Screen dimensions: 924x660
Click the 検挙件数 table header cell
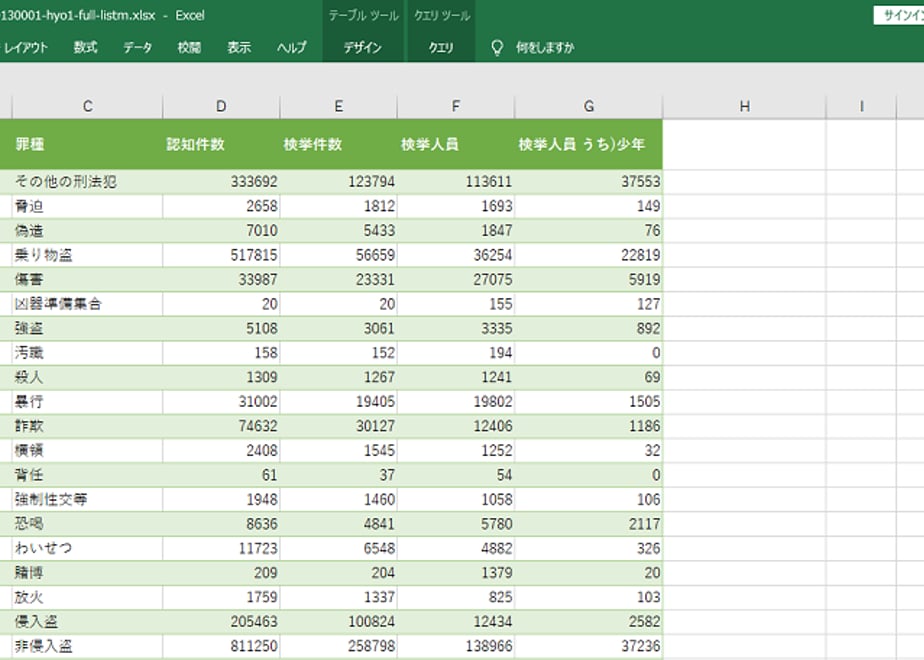[338, 144]
